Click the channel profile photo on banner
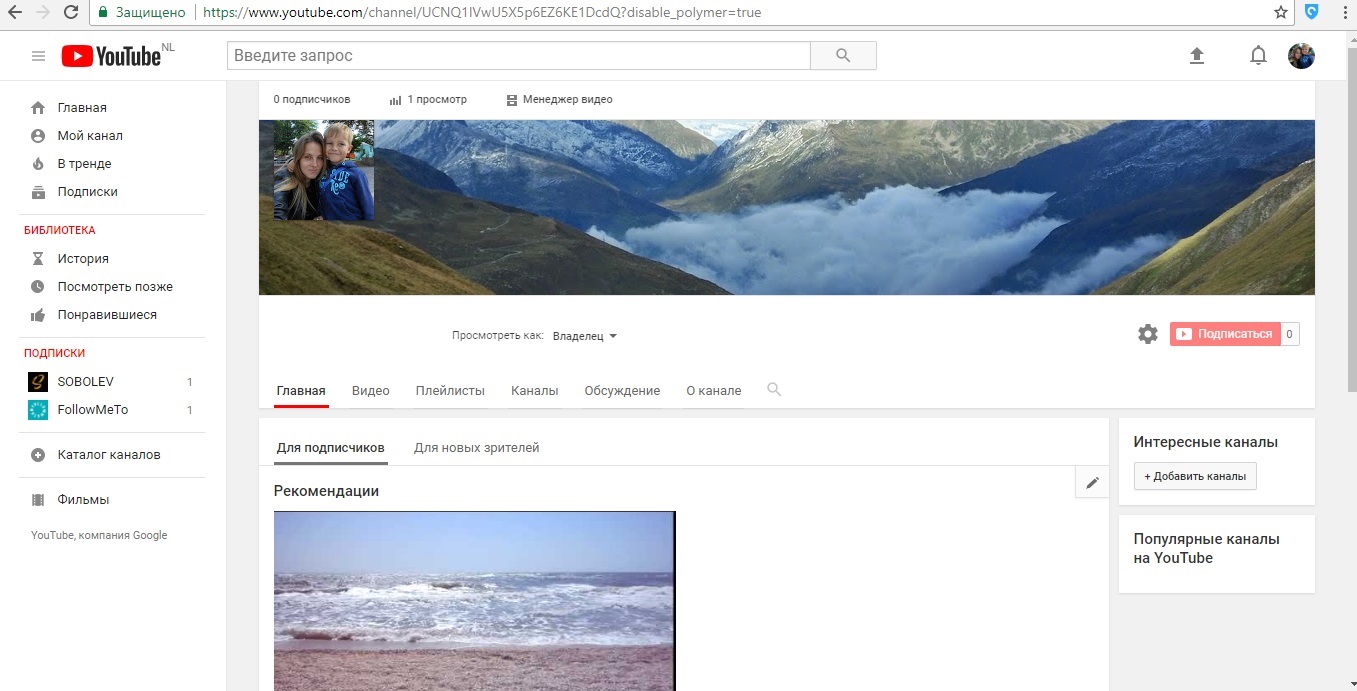This screenshot has height=691, width=1357. pyautogui.click(x=324, y=170)
